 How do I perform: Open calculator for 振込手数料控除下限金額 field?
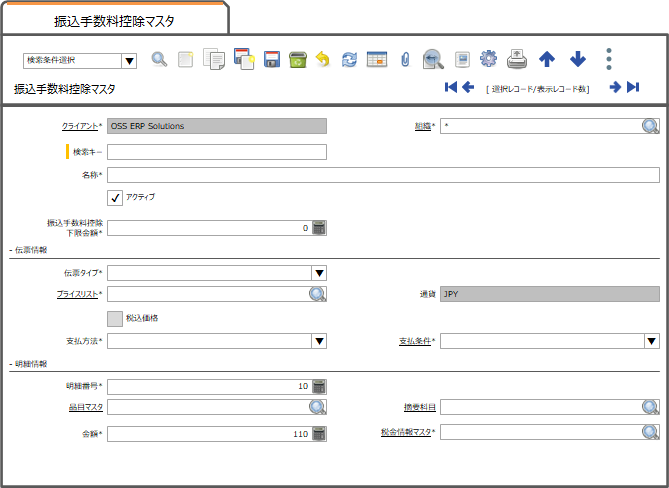click(x=319, y=228)
